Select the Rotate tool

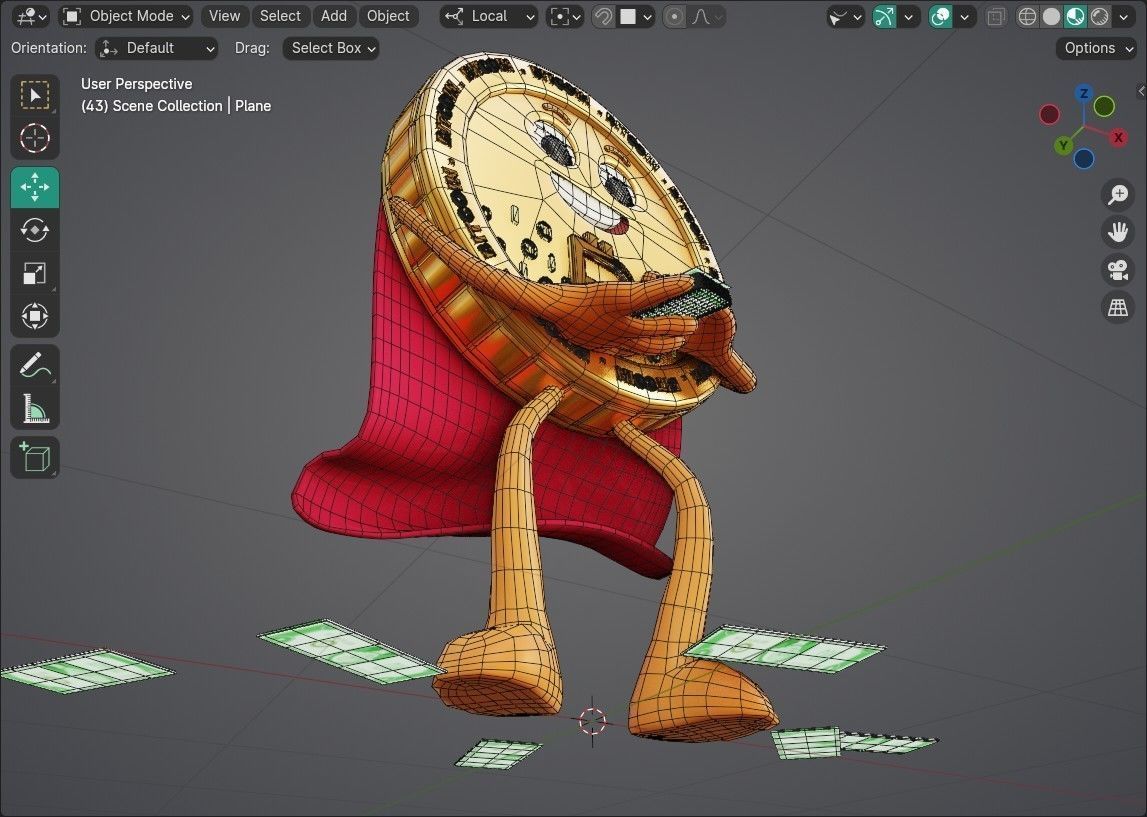35,230
